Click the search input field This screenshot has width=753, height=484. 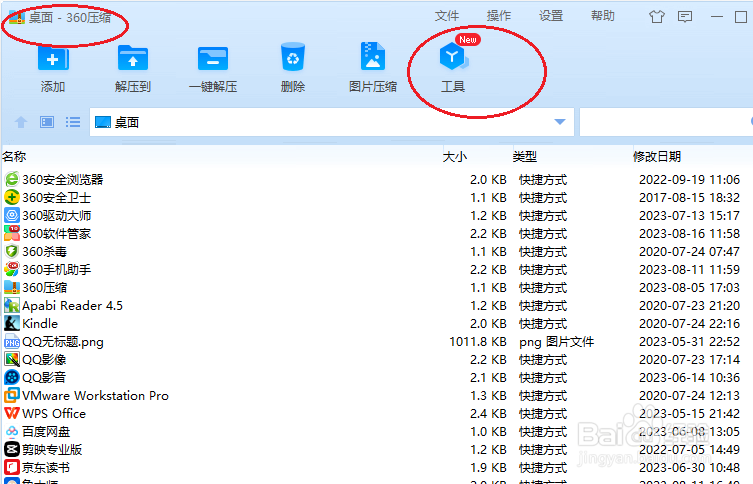(x=666, y=122)
